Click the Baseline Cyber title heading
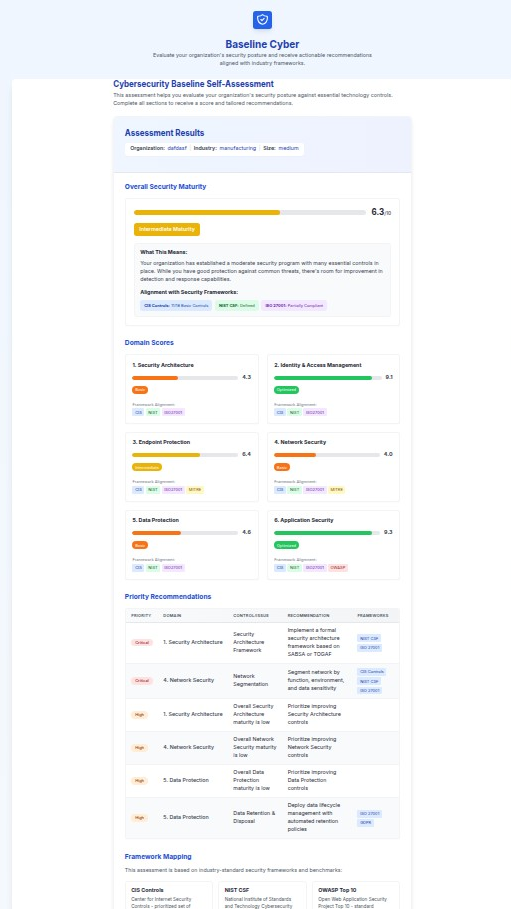 [262, 44]
